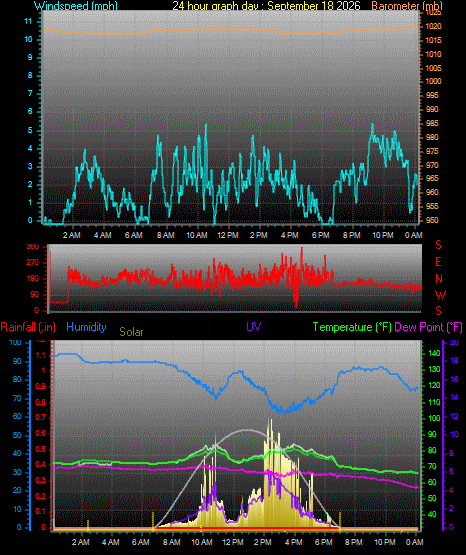Click the Rainfall (.in) legend label
This screenshot has width=466, height=555.
pyautogui.click(x=28, y=327)
